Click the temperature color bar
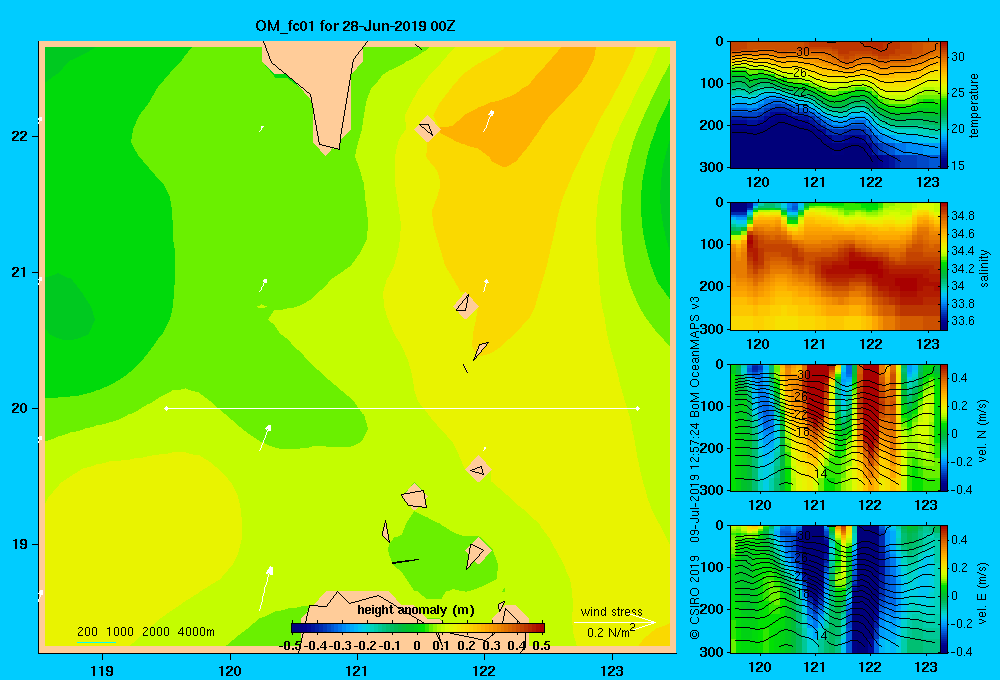 coord(944,105)
